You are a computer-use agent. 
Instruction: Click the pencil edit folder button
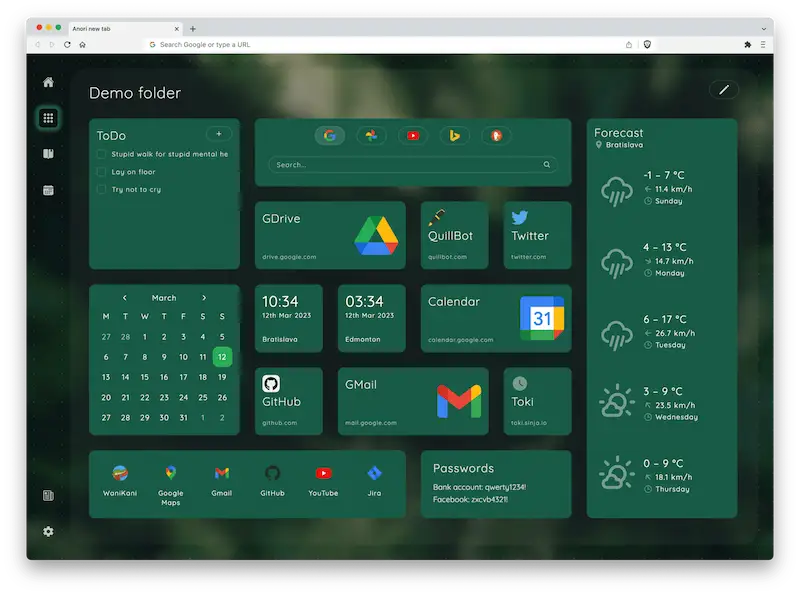pyautogui.click(x=723, y=90)
